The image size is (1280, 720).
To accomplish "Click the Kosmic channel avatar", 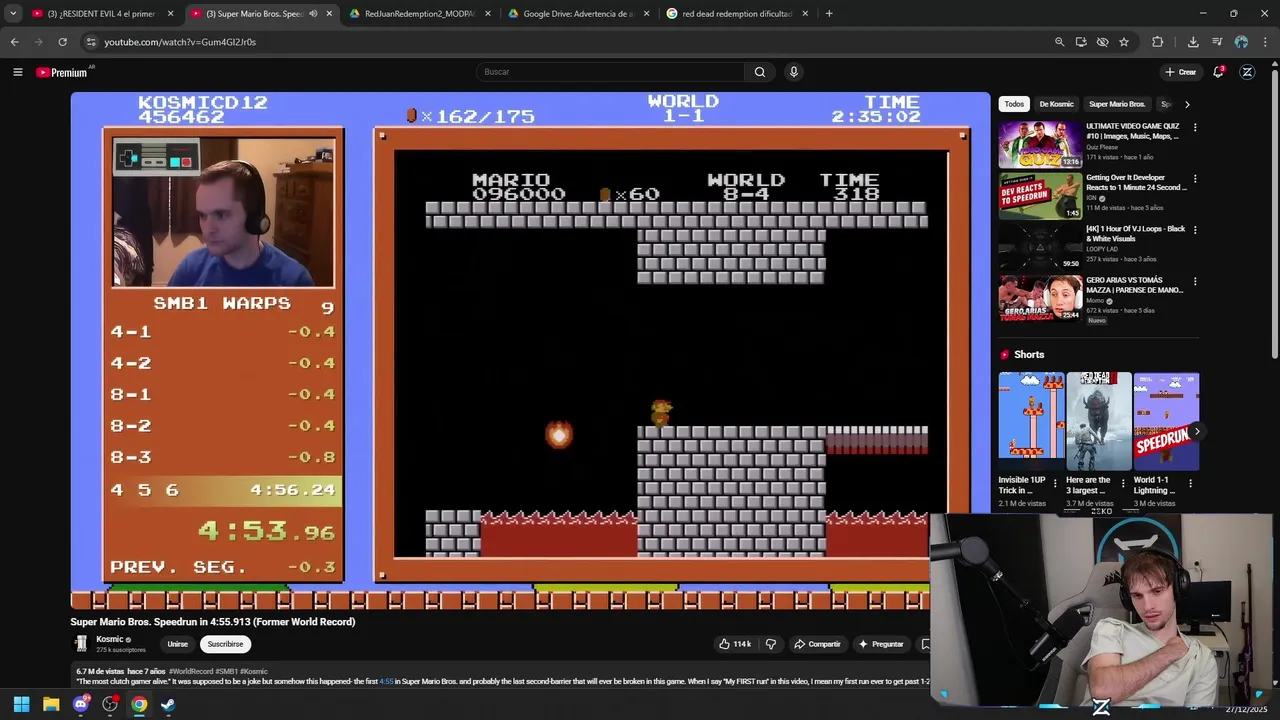I will (x=81, y=644).
